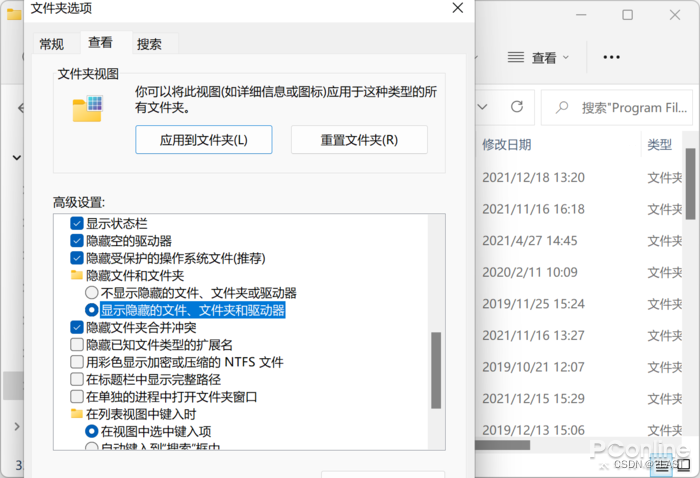Screen dimensions: 700x478
Task: Click the search magnifier icon in Explorer
Action: 562,107
